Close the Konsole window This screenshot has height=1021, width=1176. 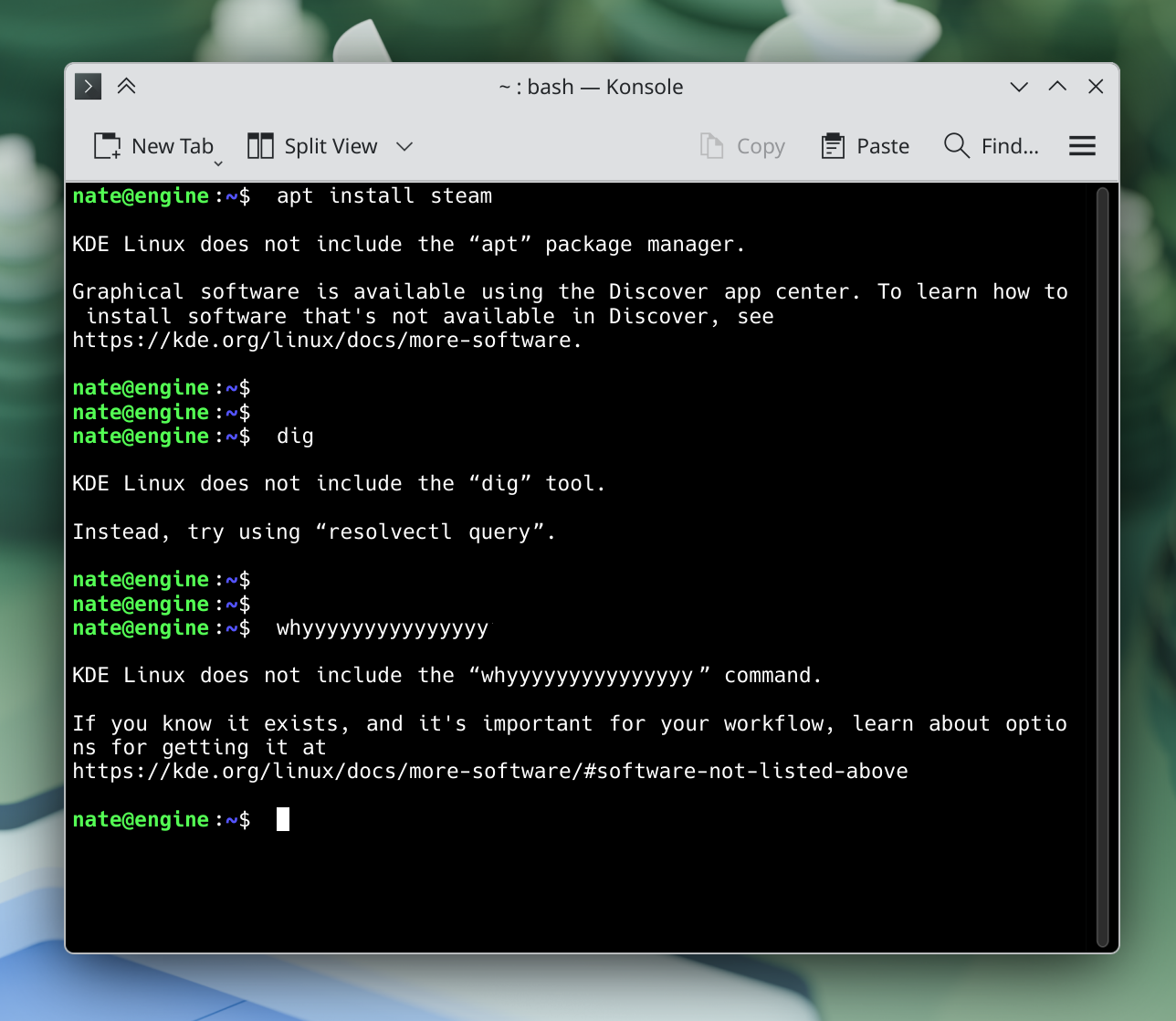1096,87
